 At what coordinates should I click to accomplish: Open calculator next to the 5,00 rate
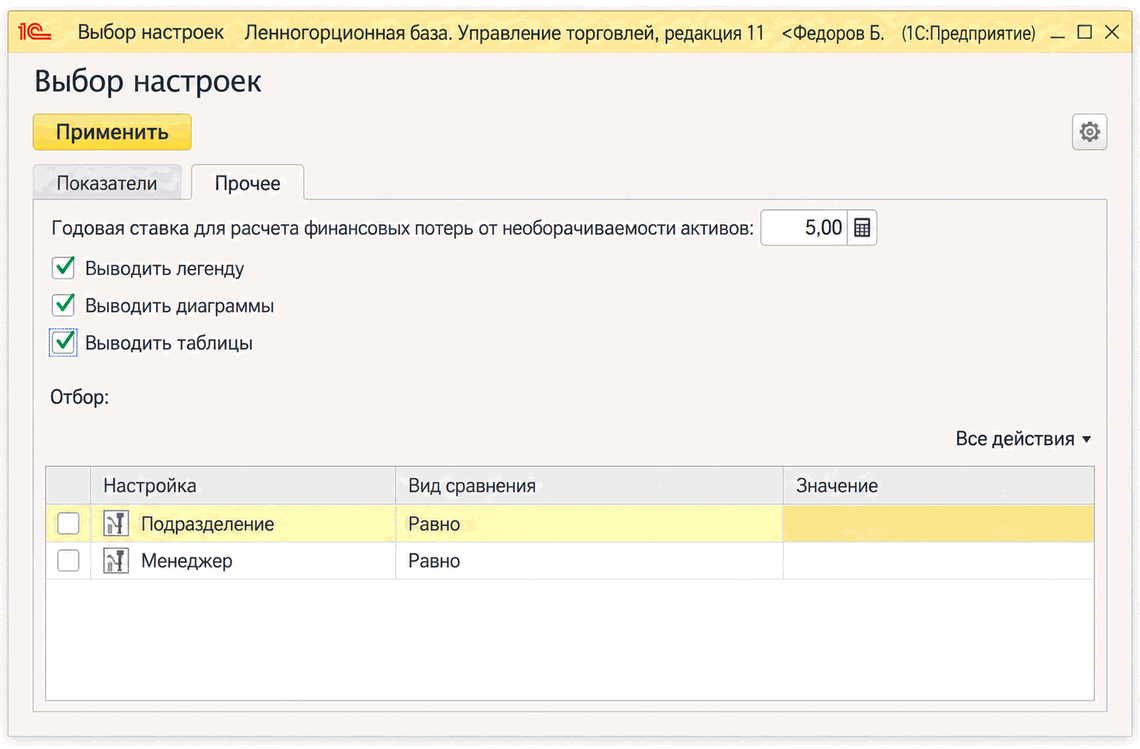[x=862, y=228]
